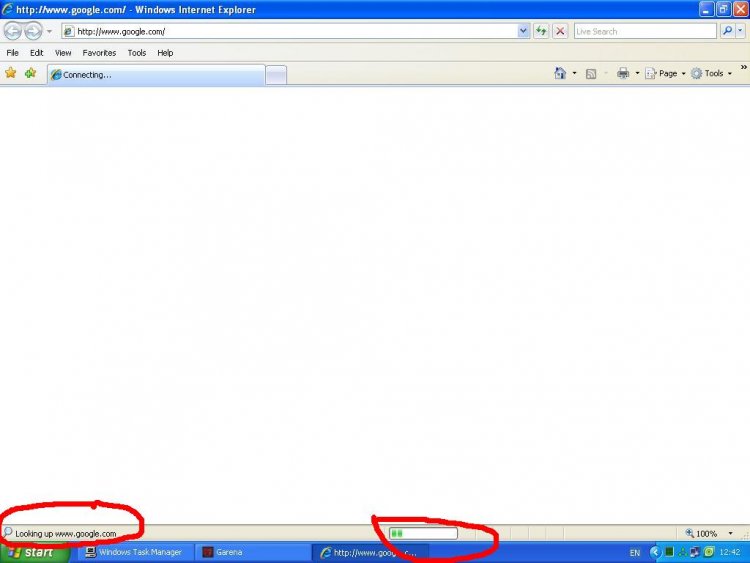Open the File menu

13,52
